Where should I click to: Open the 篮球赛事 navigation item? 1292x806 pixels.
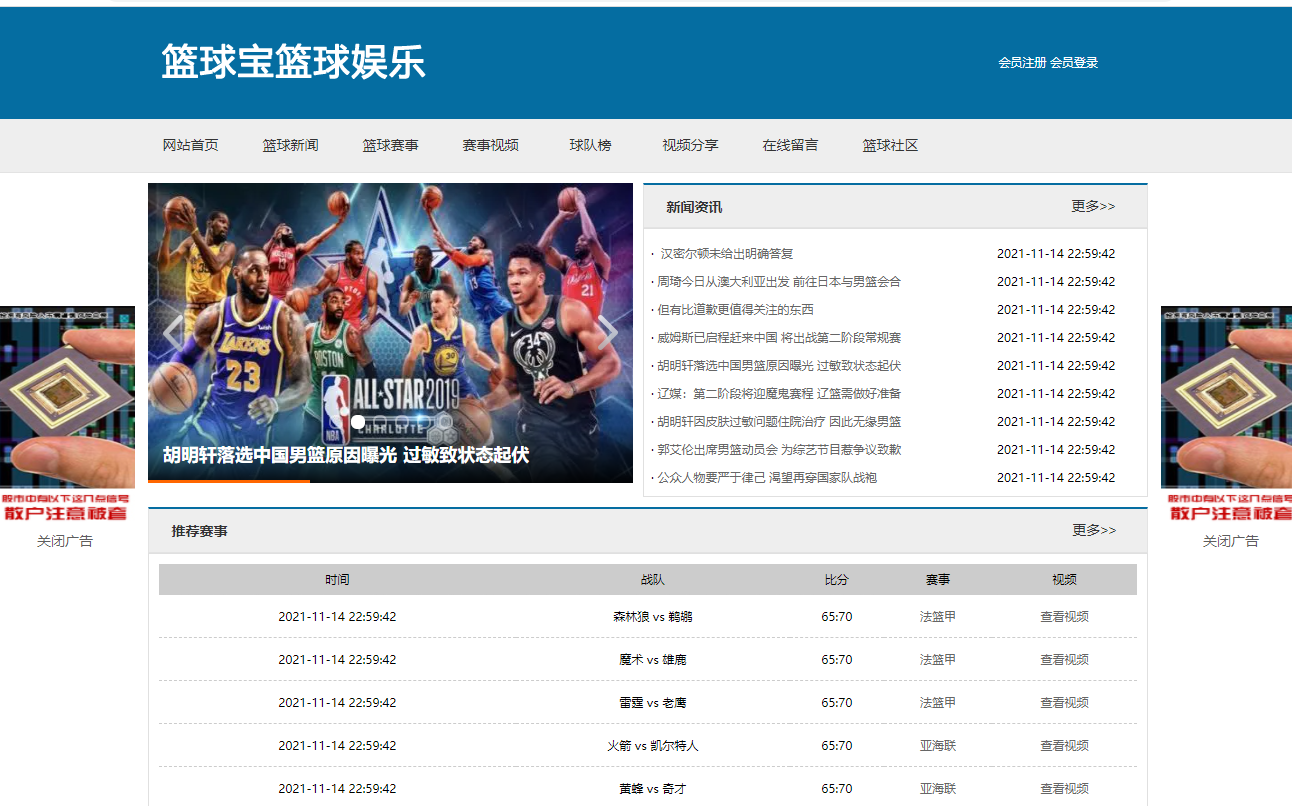click(x=391, y=145)
